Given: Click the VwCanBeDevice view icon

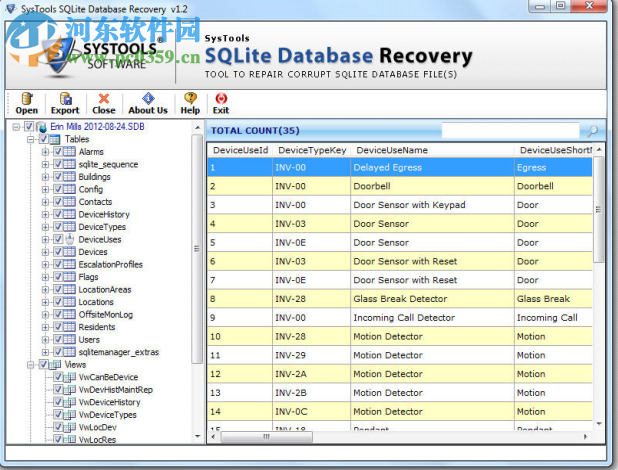Looking at the screenshot, I should (x=69, y=377).
